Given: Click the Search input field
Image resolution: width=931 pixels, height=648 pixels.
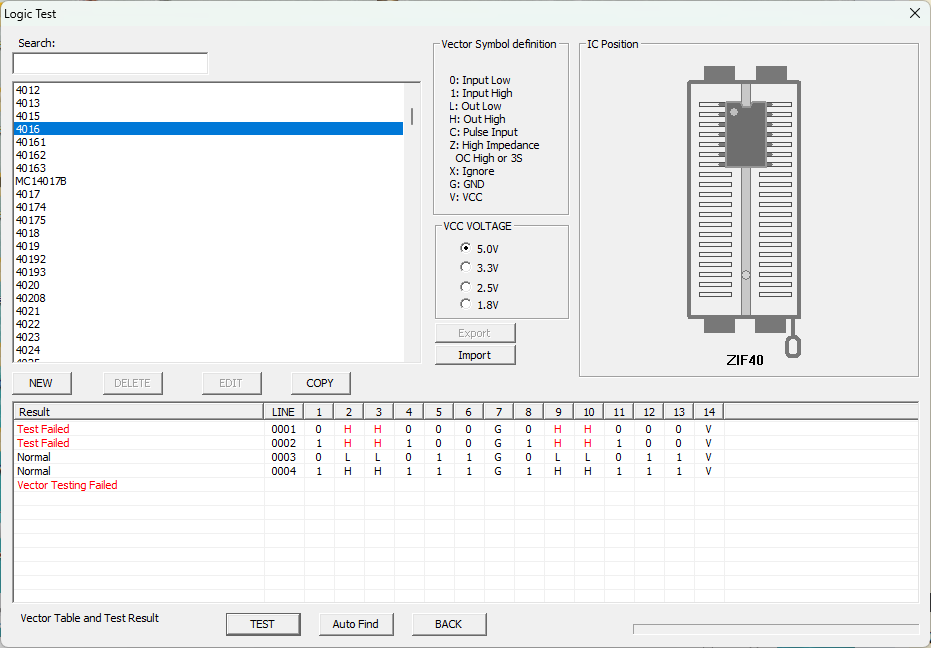Looking at the screenshot, I should (x=110, y=64).
